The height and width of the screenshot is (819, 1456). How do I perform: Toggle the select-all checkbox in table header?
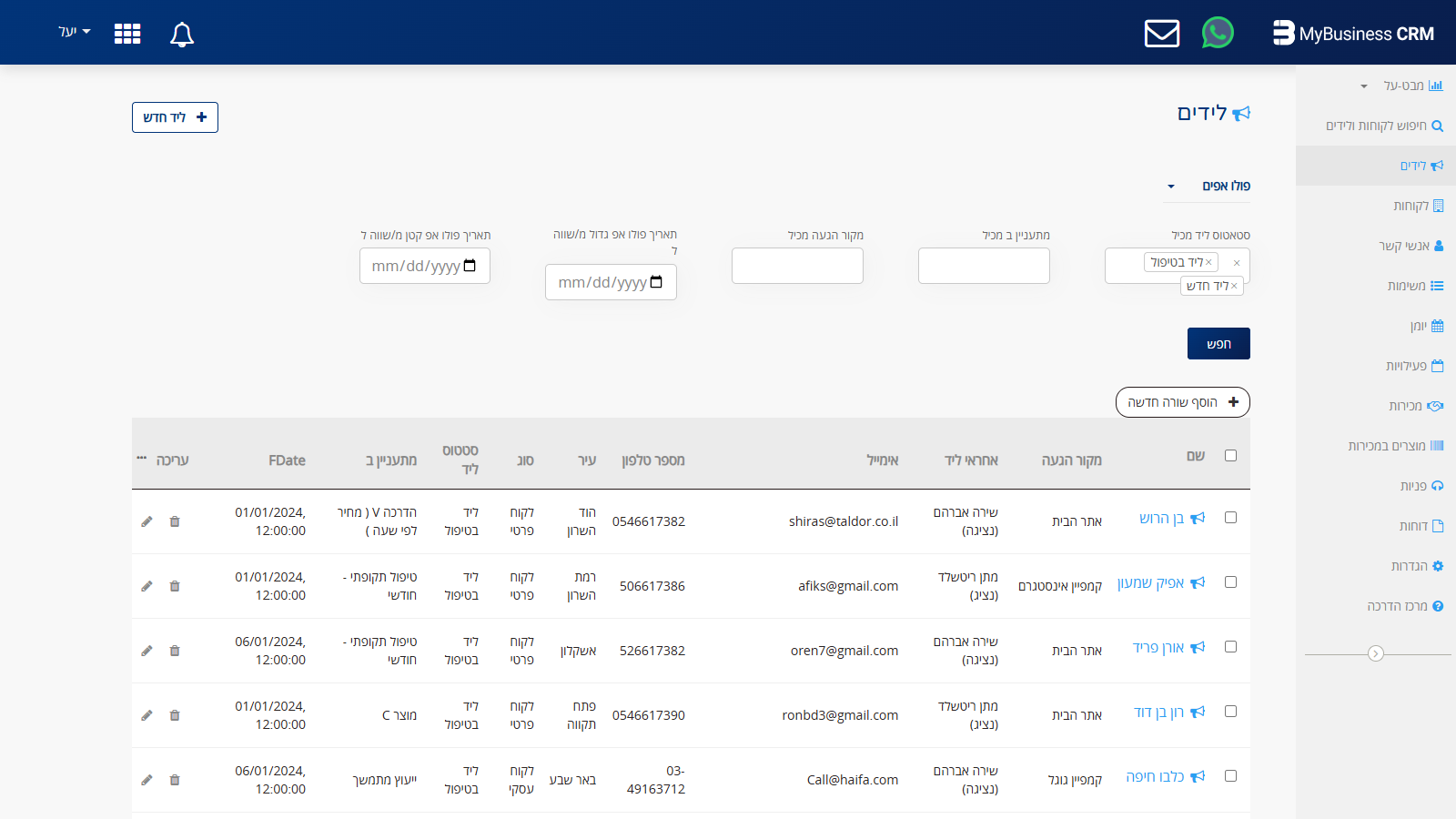coord(1231,455)
